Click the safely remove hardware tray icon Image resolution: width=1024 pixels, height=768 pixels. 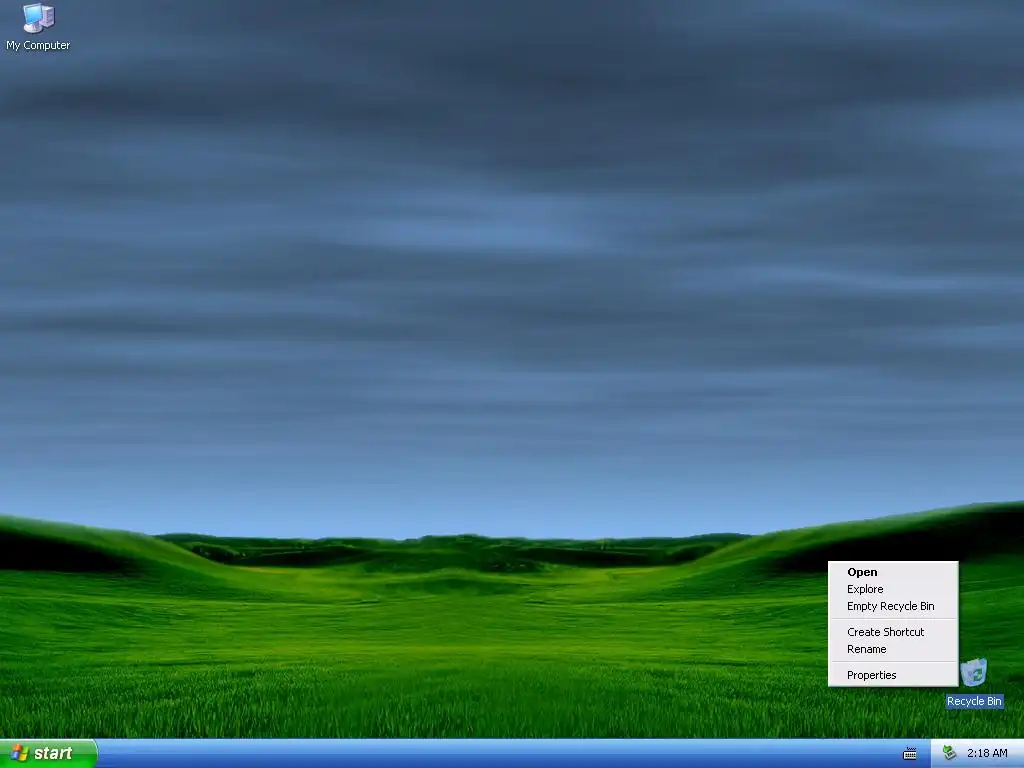pos(950,753)
